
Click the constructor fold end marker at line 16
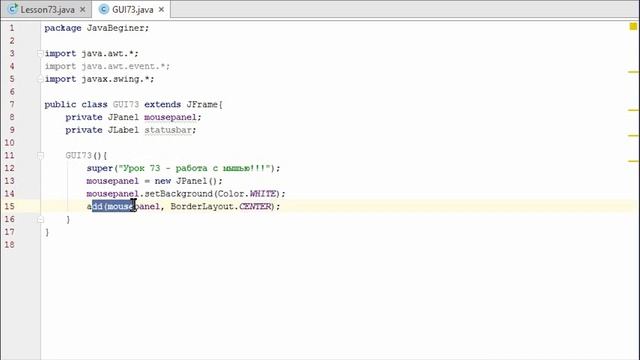coord(40,219)
